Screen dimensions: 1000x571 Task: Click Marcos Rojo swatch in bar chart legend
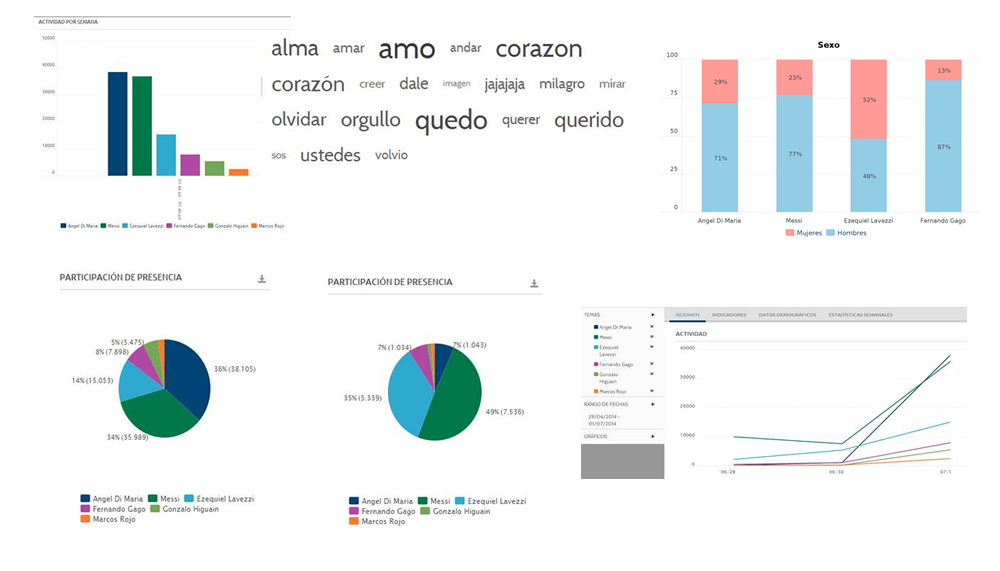click(x=254, y=226)
